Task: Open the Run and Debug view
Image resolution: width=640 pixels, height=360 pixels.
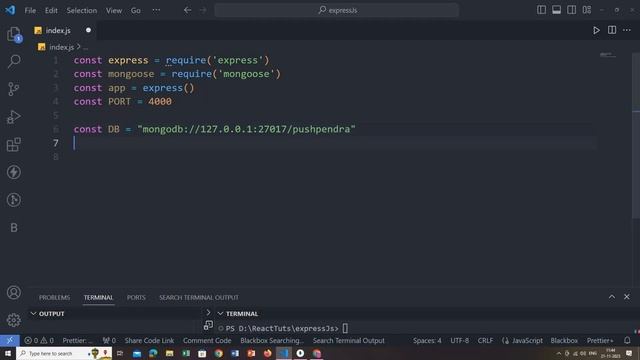Action: pyautogui.click(x=13, y=117)
